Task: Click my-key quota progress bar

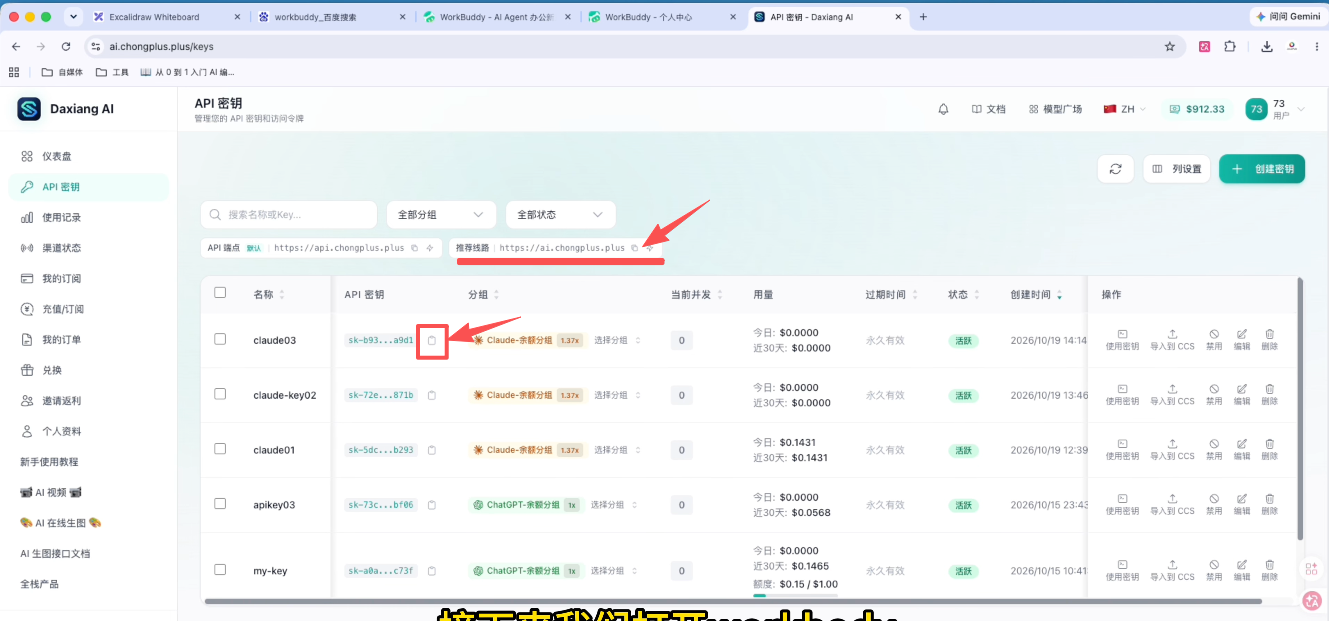Action: click(795, 594)
